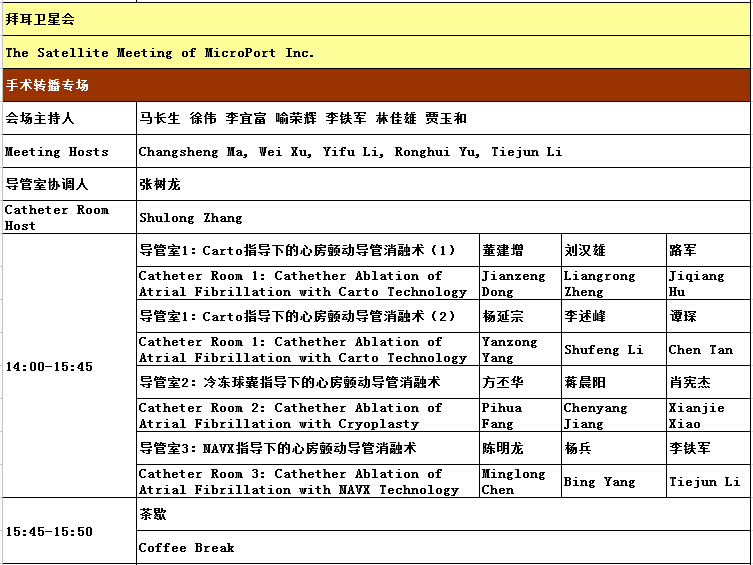The height and width of the screenshot is (565, 753).
Task: Click 'The Satellite Meeting of MicroPort Inc.' cell
Action: (x=376, y=52)
